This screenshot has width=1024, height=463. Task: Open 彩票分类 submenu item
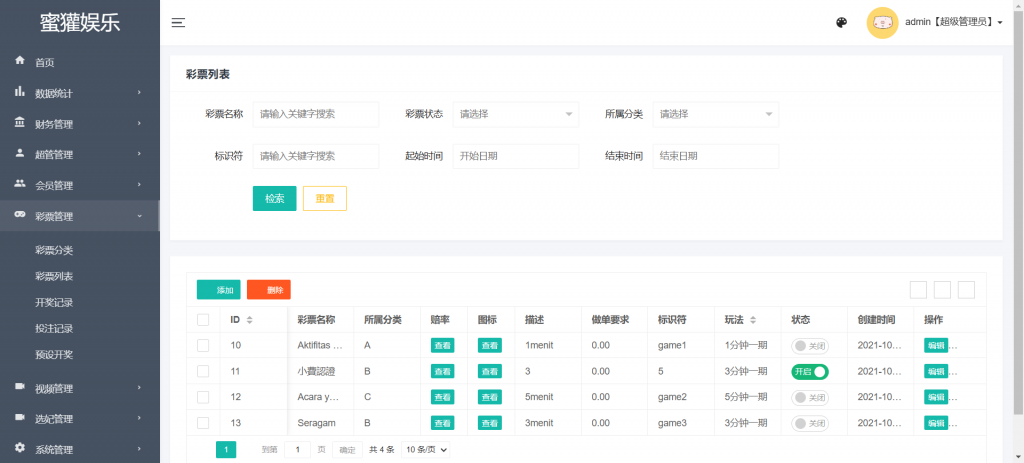54,250
